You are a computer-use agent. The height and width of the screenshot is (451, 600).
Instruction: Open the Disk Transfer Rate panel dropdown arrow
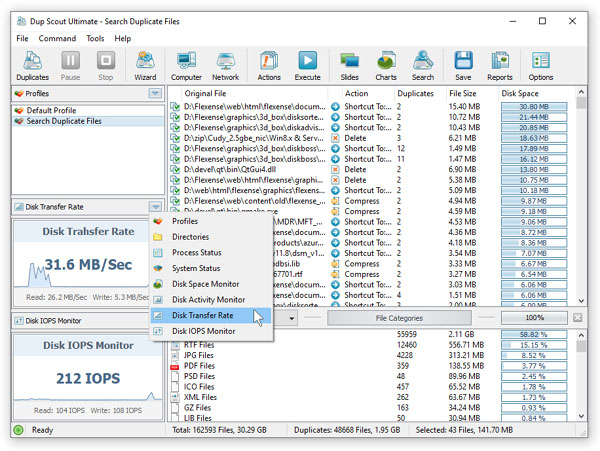tap(155, 207)
